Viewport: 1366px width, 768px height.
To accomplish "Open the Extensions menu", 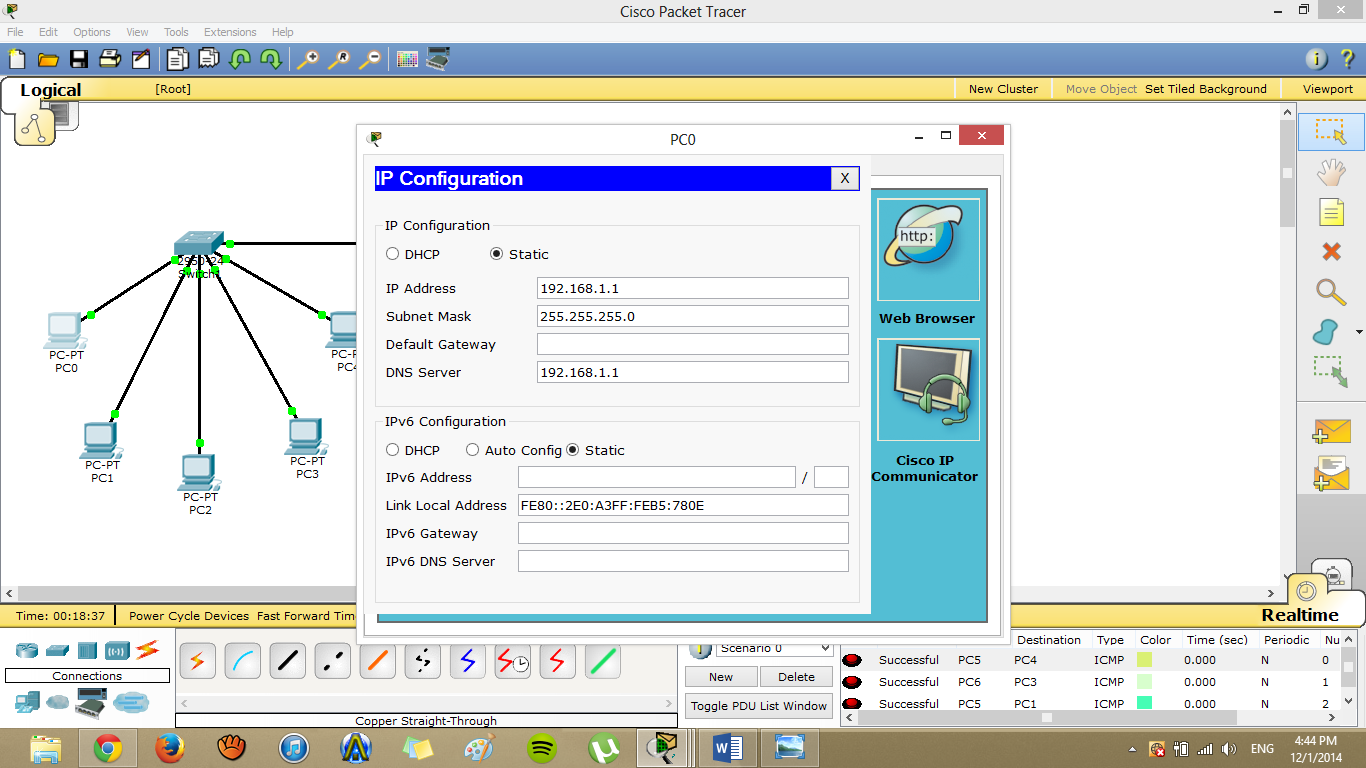I will click(230, 31).
